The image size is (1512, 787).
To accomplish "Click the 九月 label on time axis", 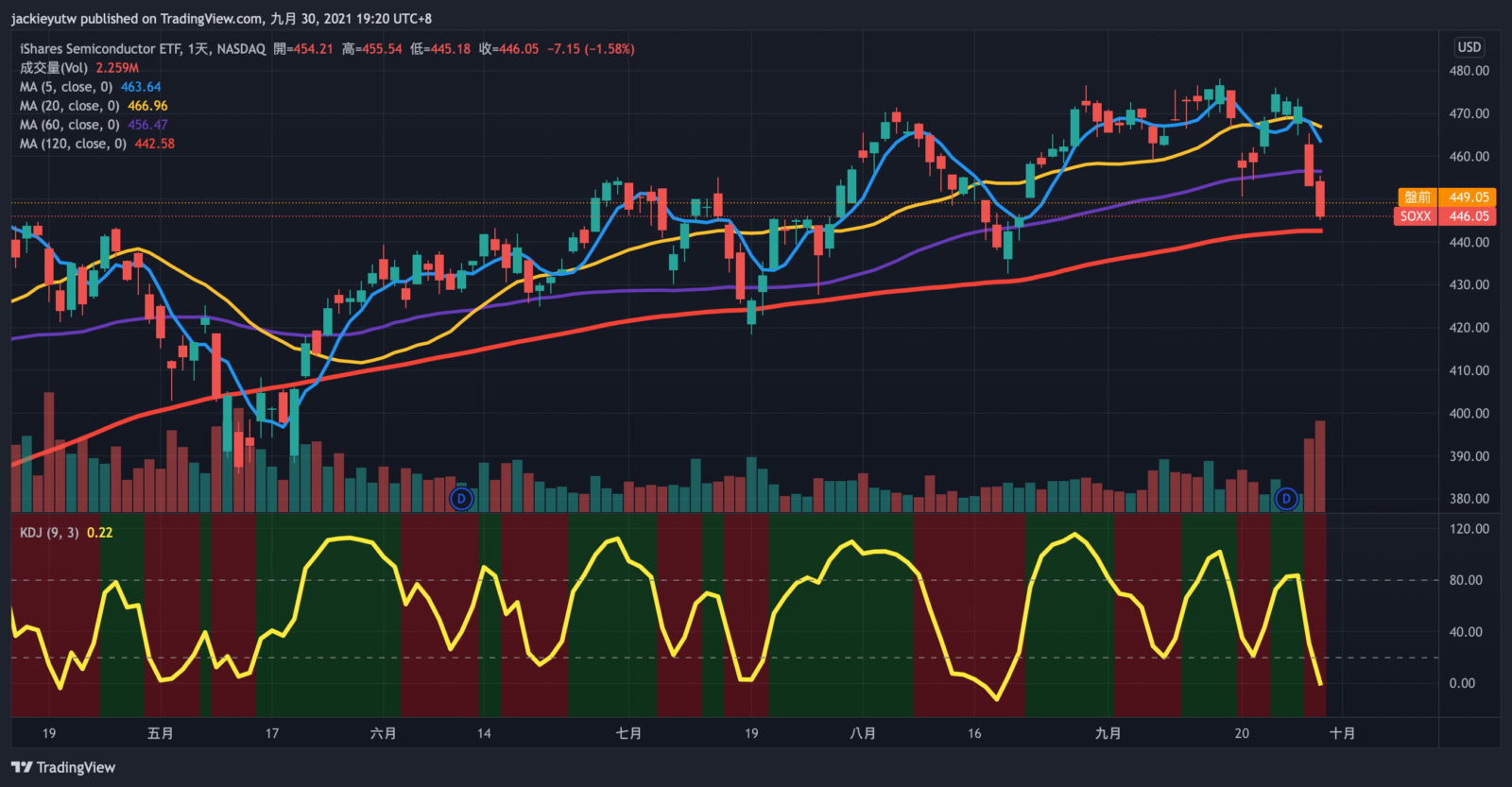I will 1108,733.
